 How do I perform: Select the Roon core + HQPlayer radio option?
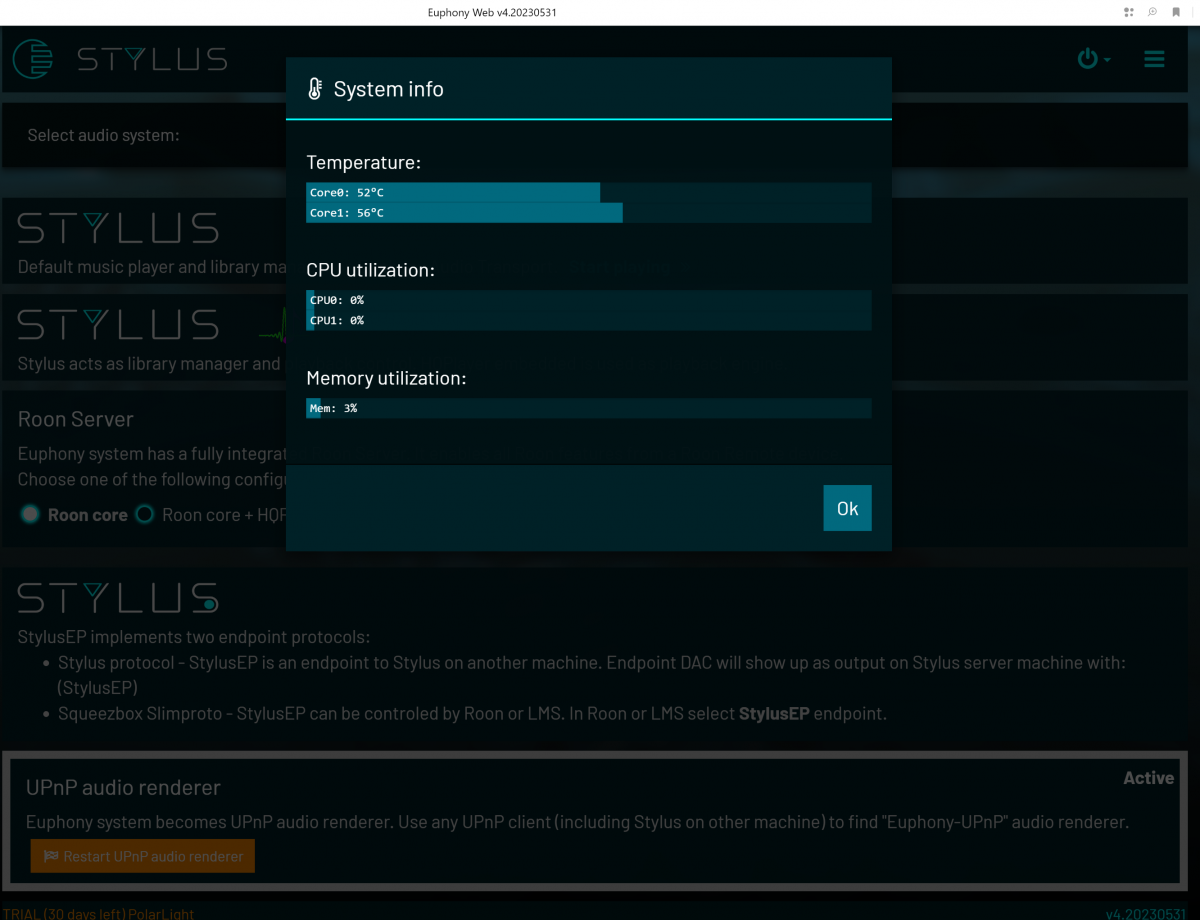(145, 515)
